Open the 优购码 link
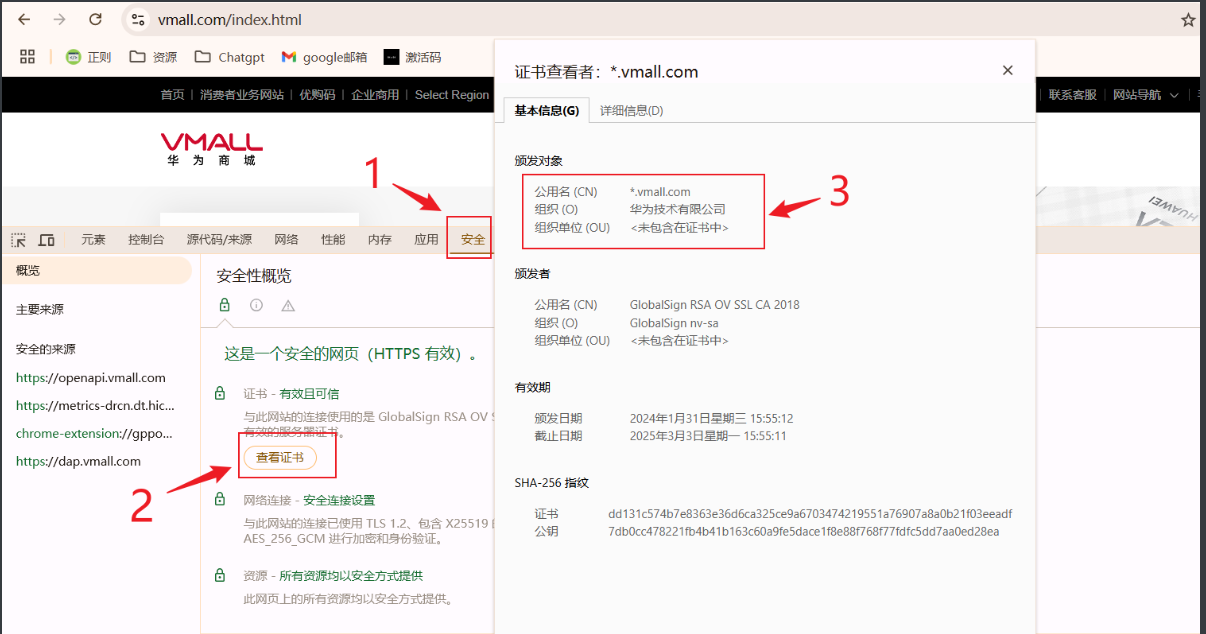 [318, 95]
